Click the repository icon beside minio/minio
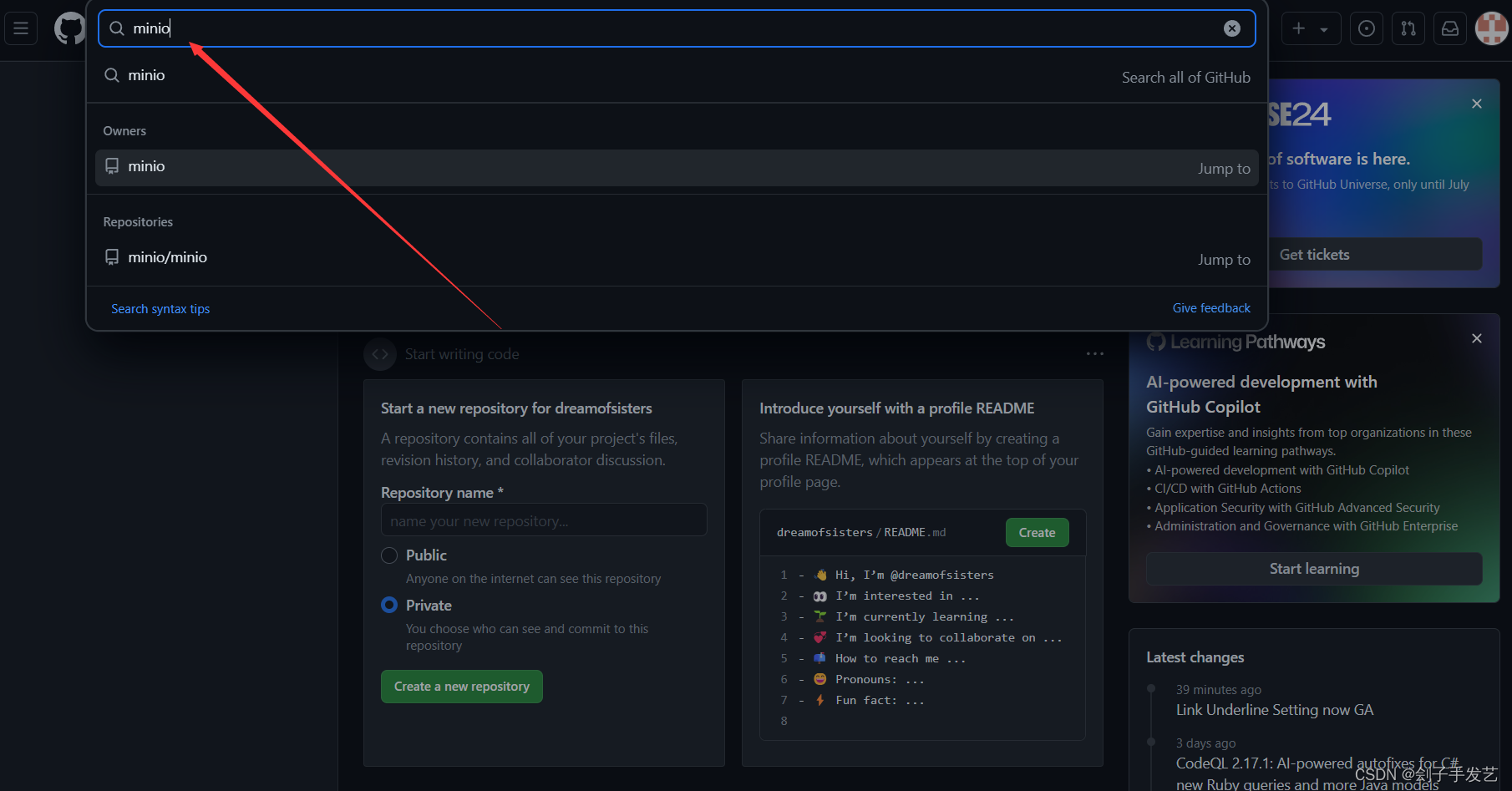Viewport: 1512px width, 791px height. 112,257
